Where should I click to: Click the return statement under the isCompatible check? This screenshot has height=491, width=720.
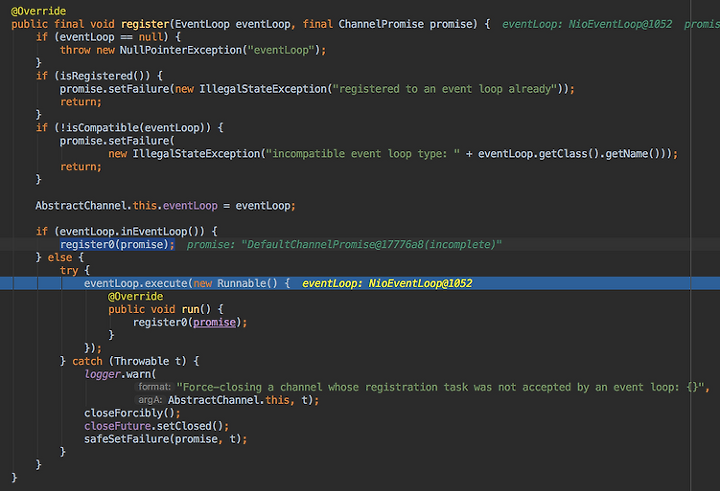81,167
